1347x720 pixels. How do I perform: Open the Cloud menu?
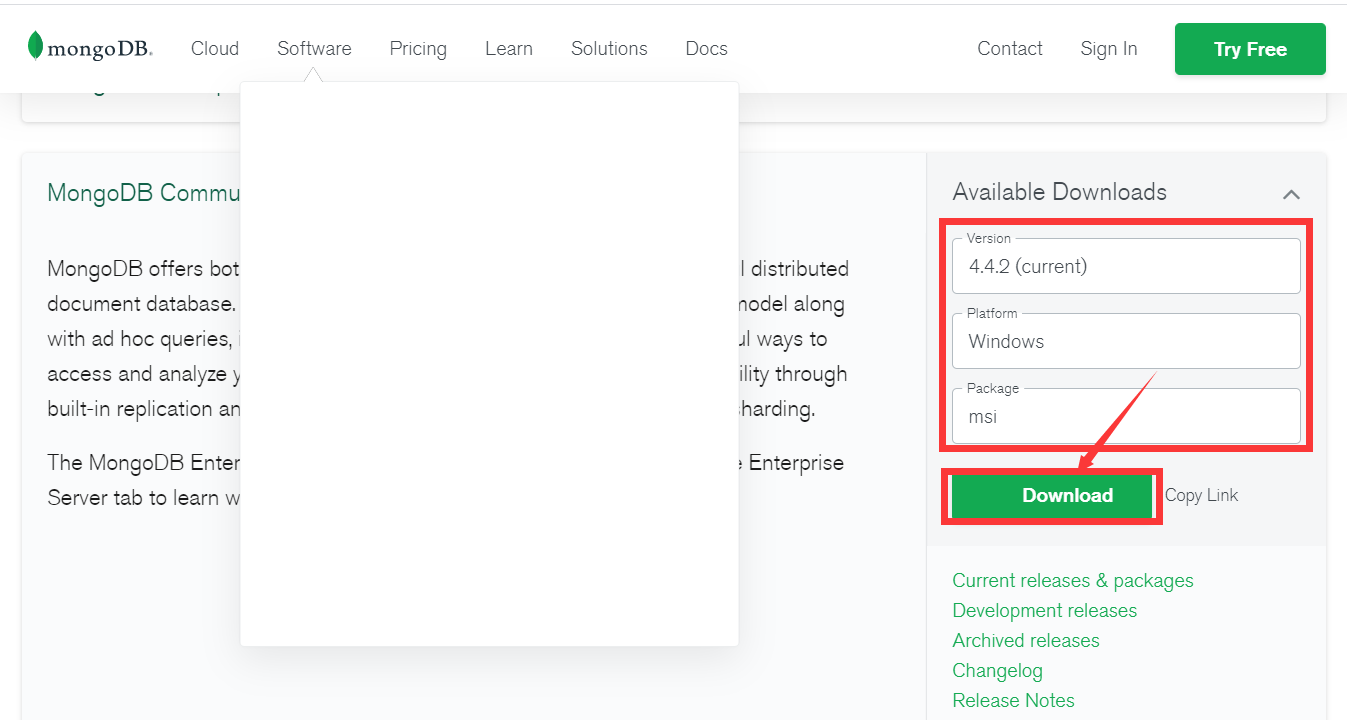point(215,48)
